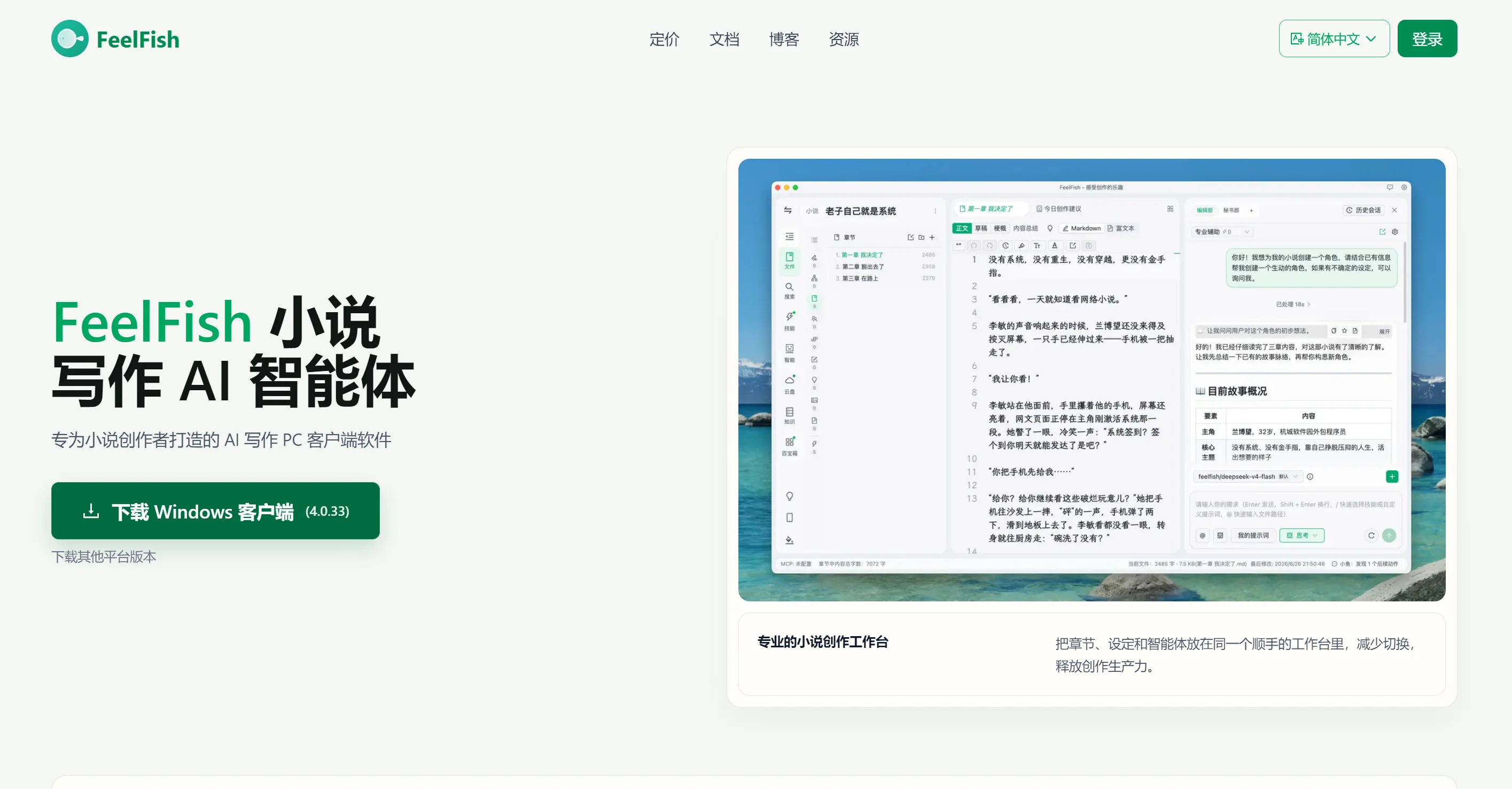The width and height of the screenshot is (1512, 789).
Task: Switch to the 今日创作建议 tab
Action: click(x=1059, y=209)
